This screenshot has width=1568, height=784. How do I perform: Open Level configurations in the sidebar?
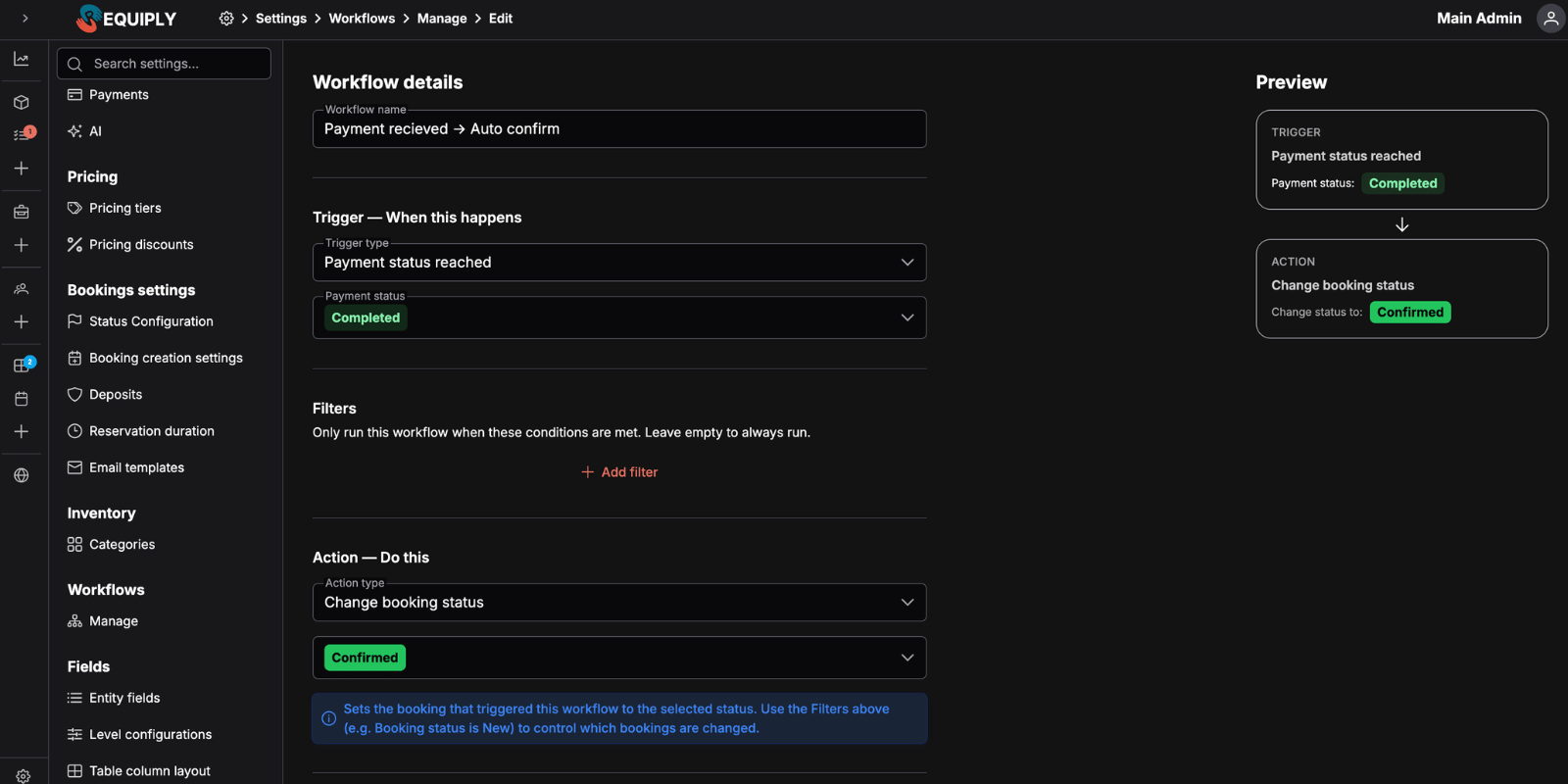tap(139, 735)
